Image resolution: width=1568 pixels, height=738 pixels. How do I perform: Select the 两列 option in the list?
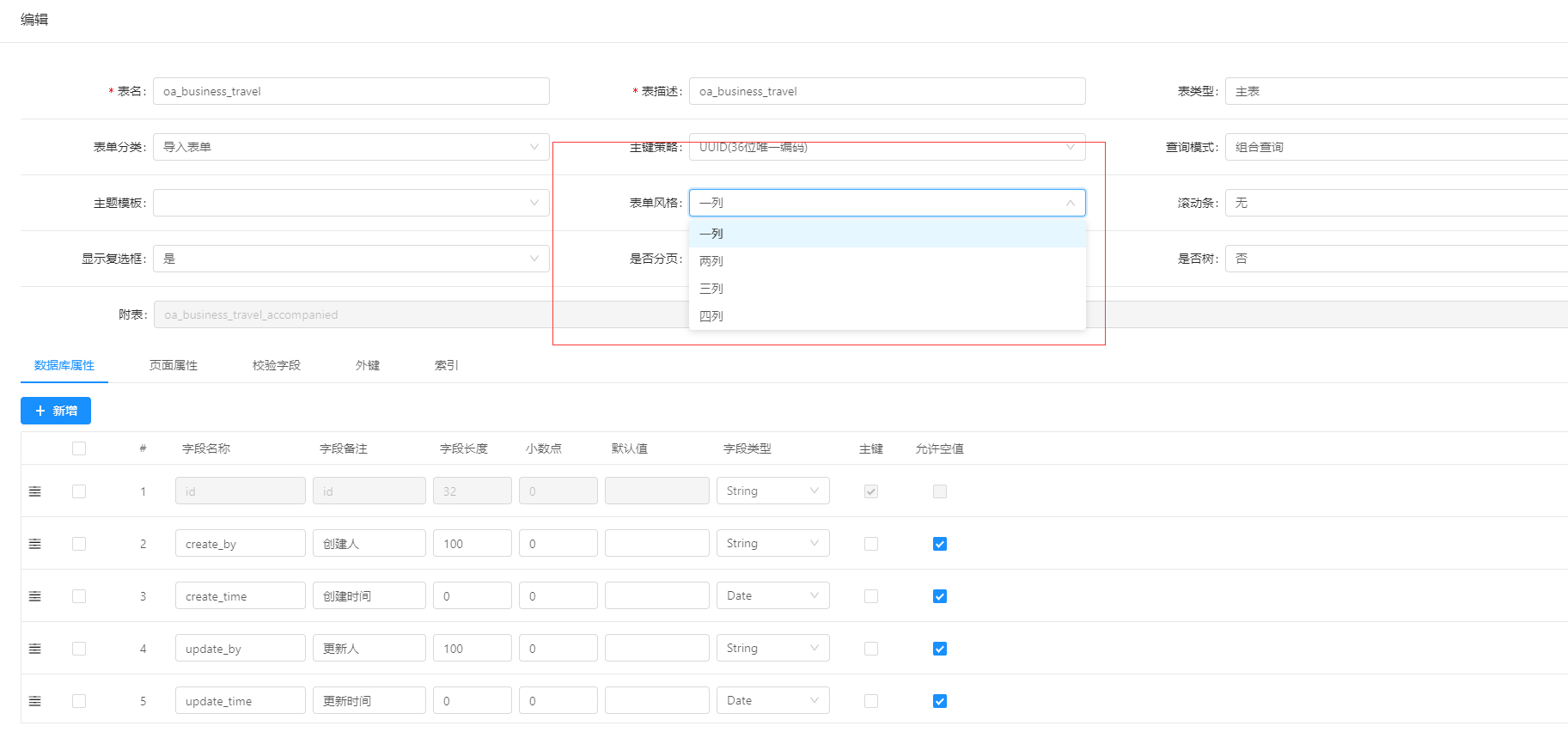(x=888, y=261)
